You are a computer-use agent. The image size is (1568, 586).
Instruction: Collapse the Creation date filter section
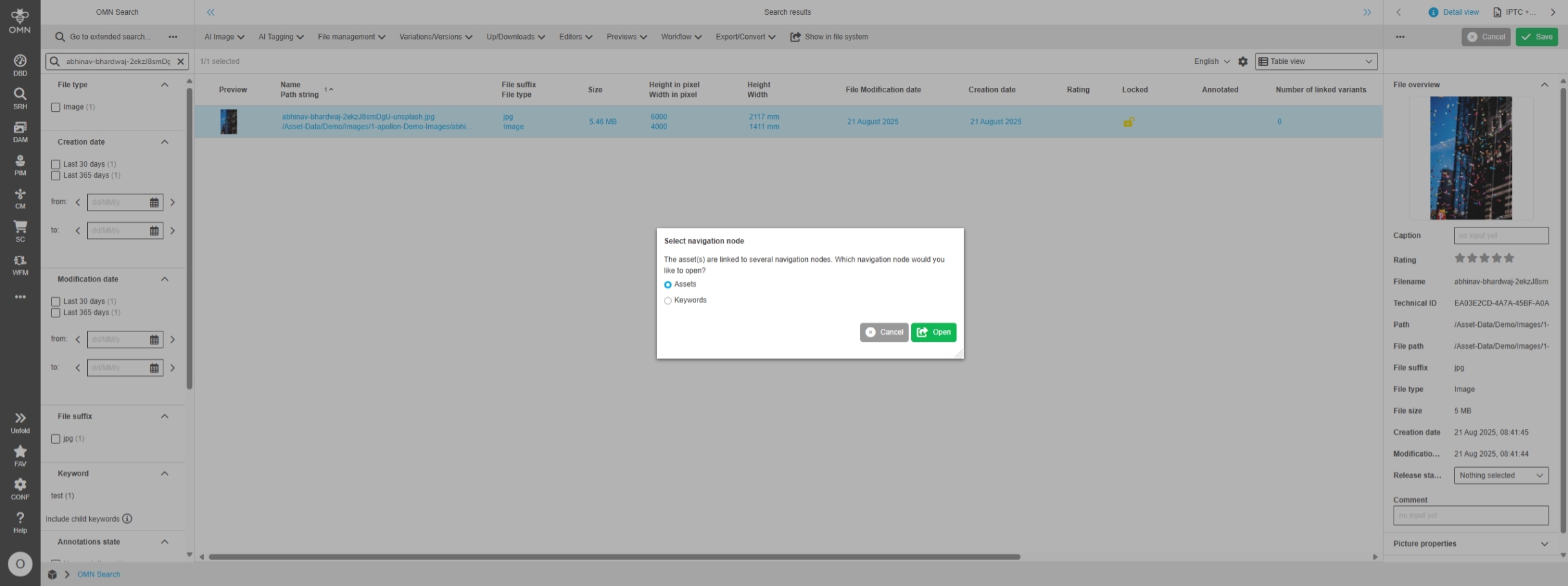(x=165, y=142)
